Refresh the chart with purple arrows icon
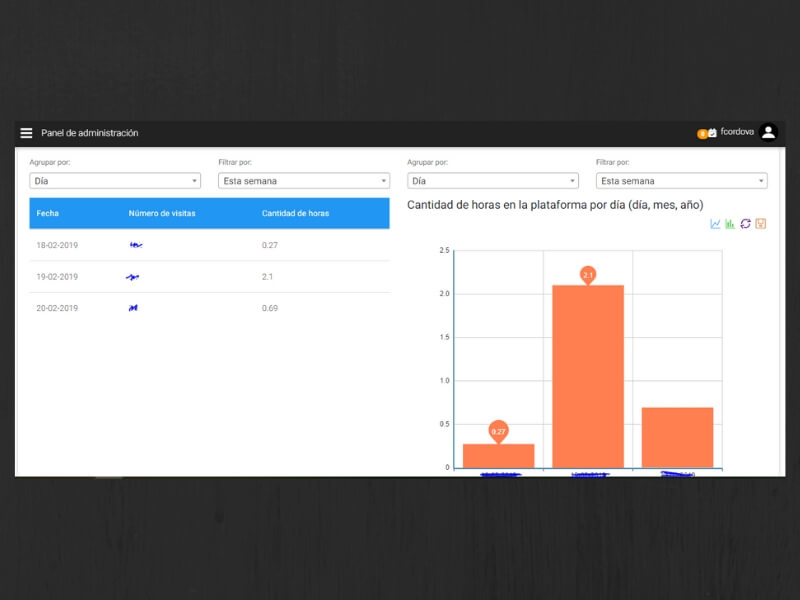This screenshot has width=800, height=600. tap(745, 224)
